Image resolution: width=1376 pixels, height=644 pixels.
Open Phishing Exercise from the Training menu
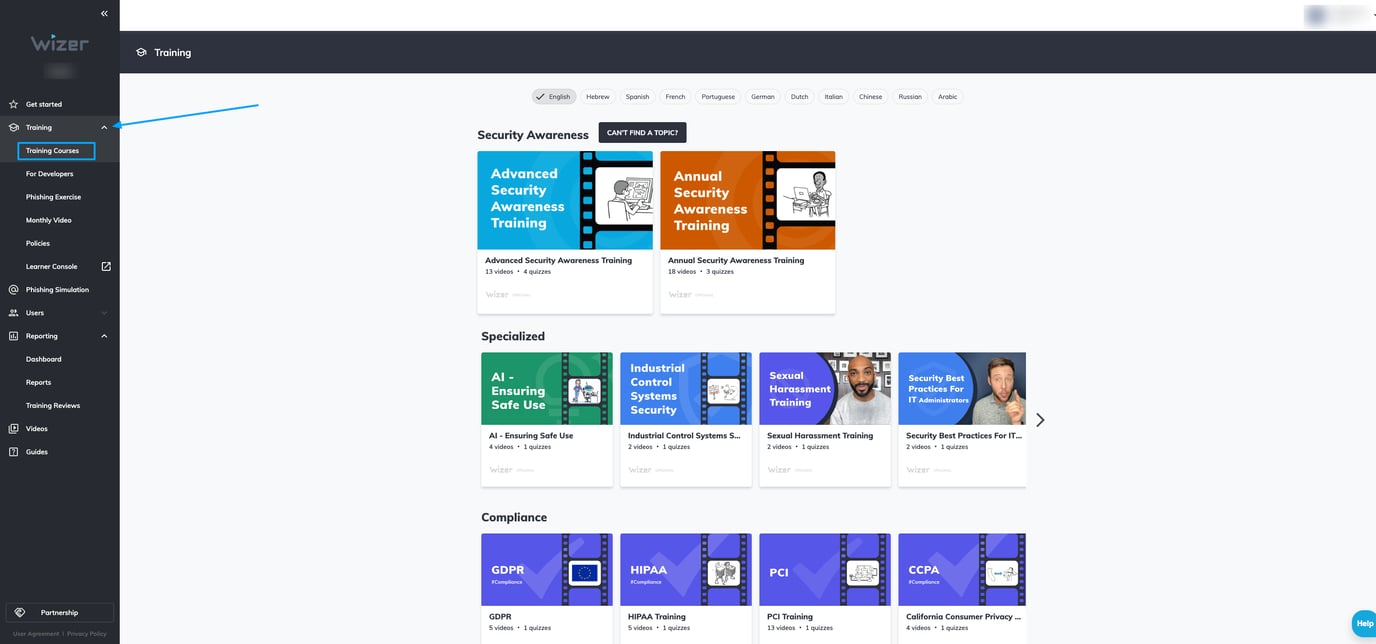[51, 196]
